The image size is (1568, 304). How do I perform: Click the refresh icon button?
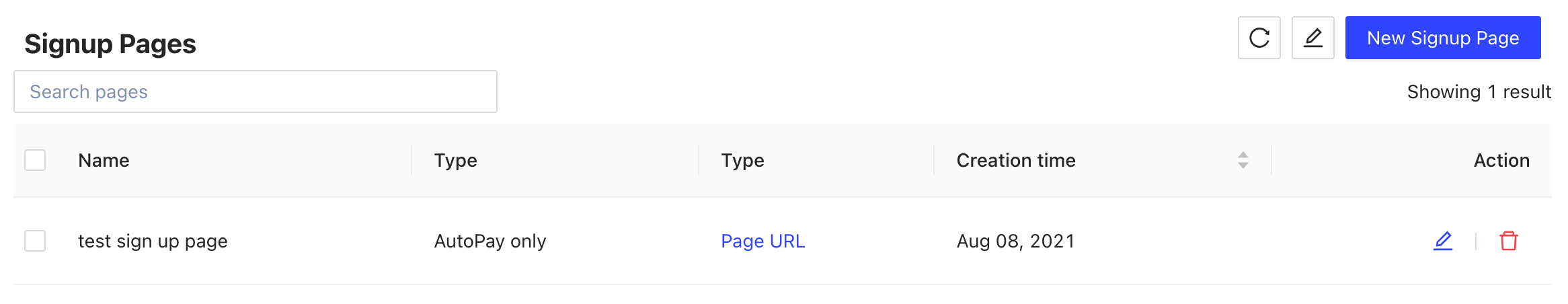click(1259, 38)
